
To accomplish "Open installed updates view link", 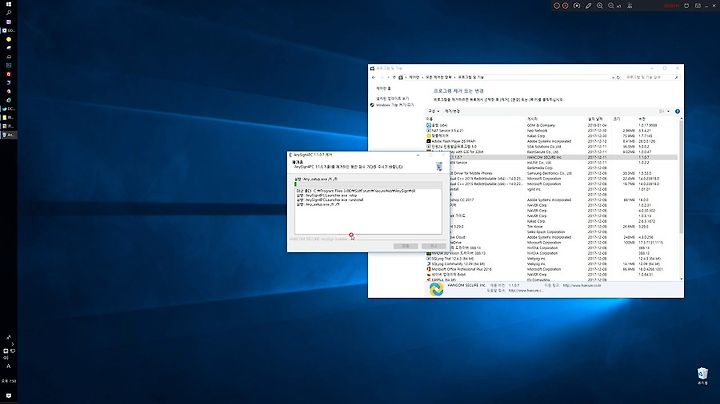I will pyautogui.click(x=392, y=98).
